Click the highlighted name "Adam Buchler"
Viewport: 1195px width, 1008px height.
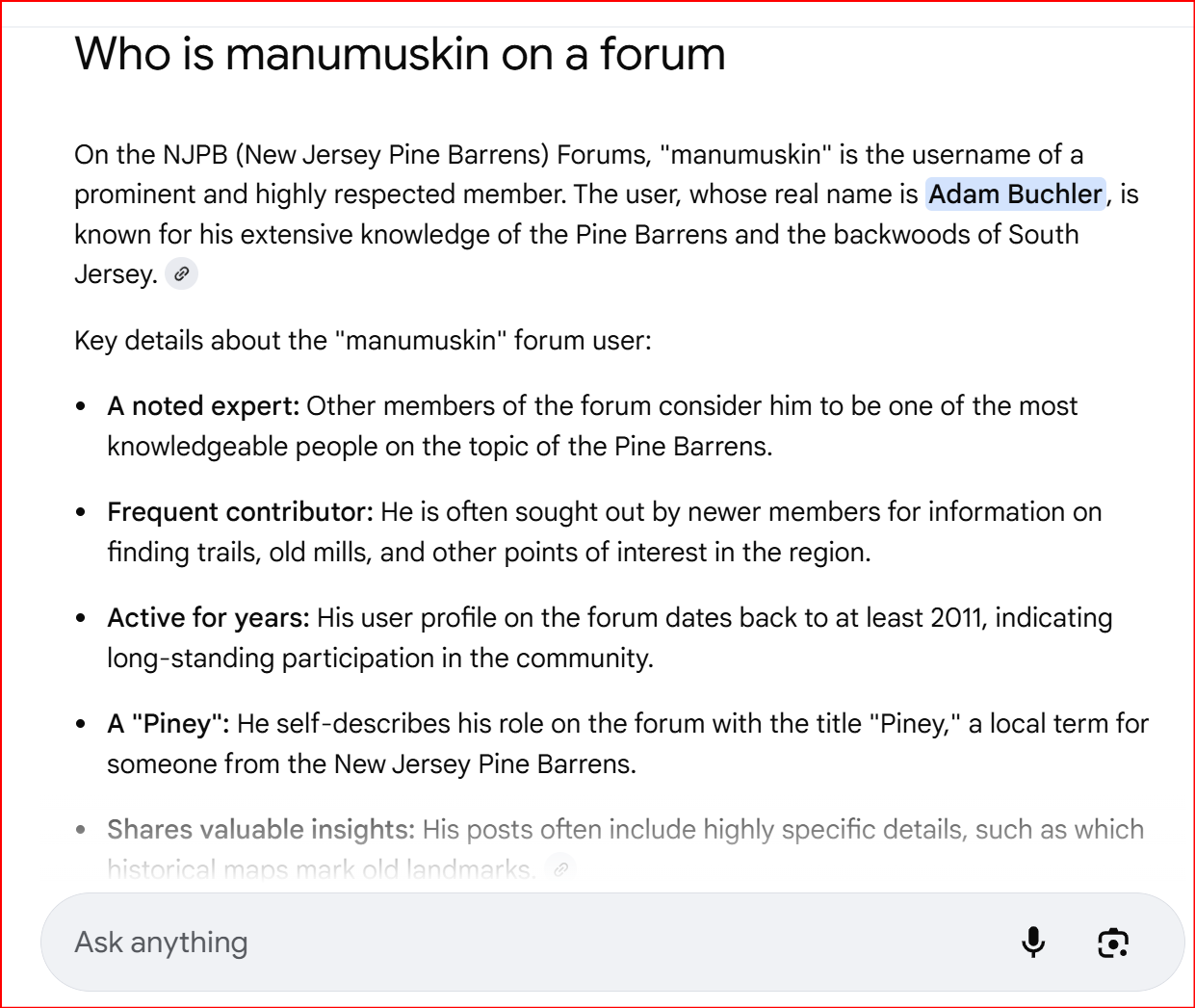pyautogui.click(x=1015, y=194)
